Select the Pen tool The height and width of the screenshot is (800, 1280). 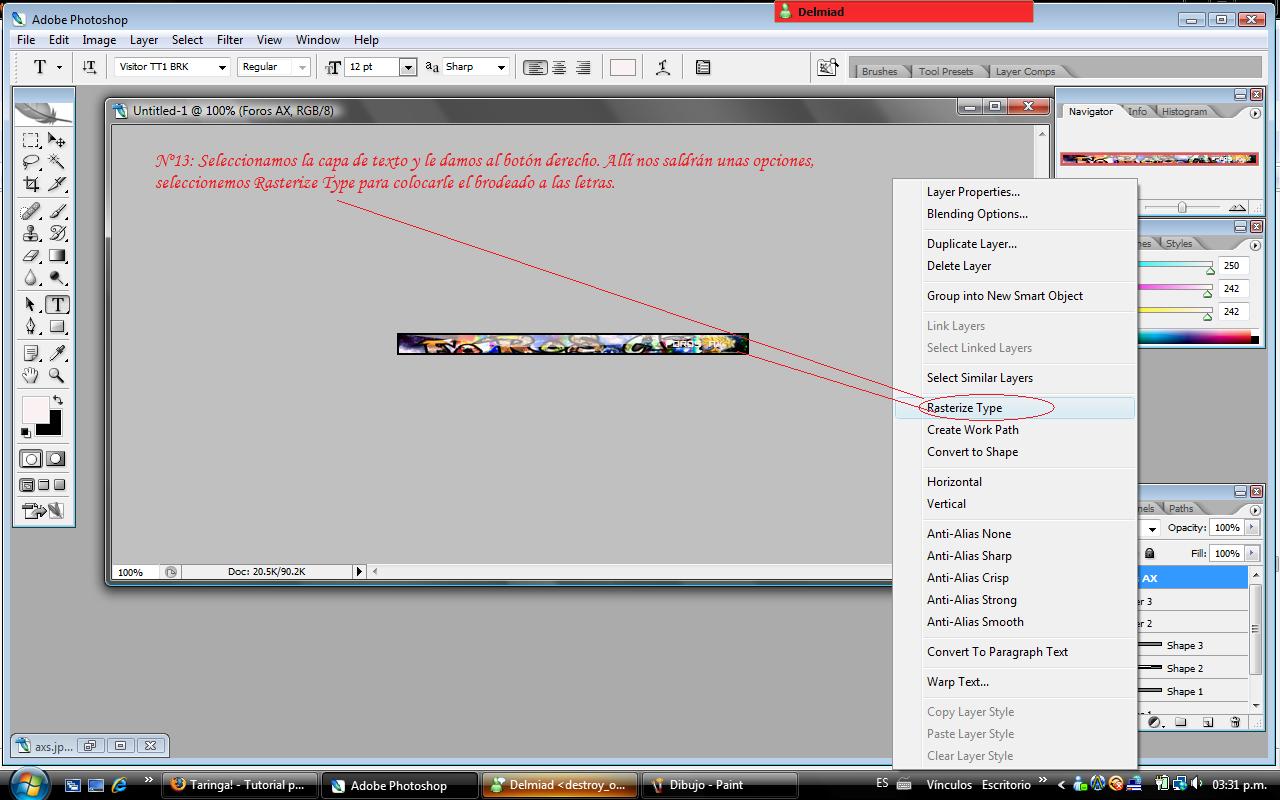pos(31,327)
